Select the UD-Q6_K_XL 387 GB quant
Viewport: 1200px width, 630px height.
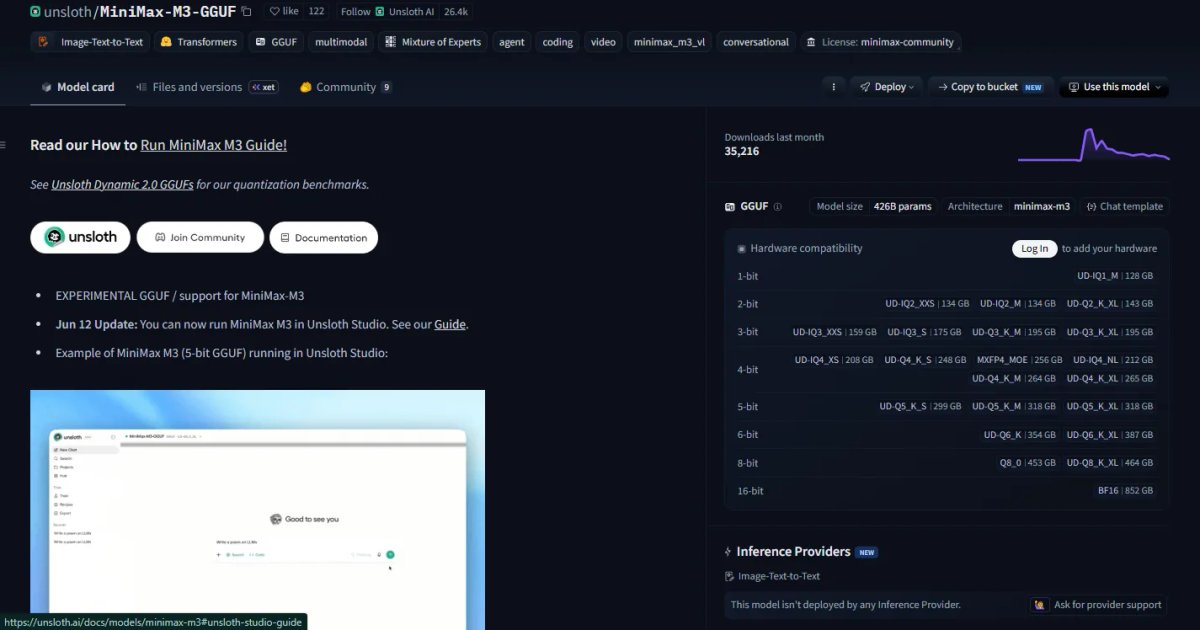pos(1109,434)
